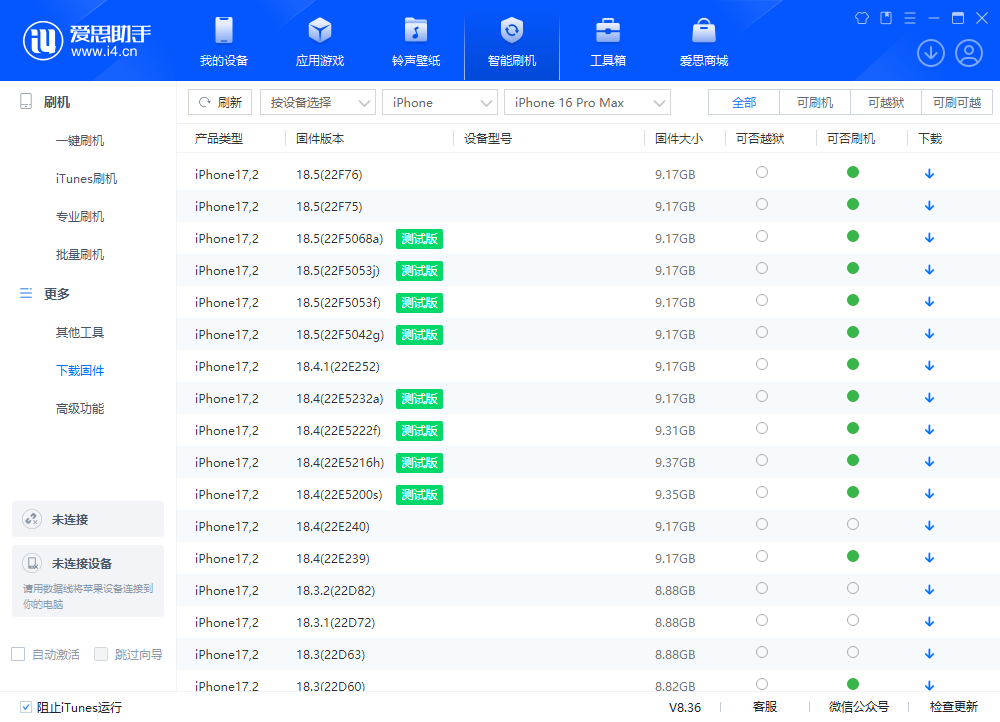This screenshot has height=722, width=1000.
Task: Toggle the 自动激活 checkbox
Action: pyautogui.click(x=18, y=654)
